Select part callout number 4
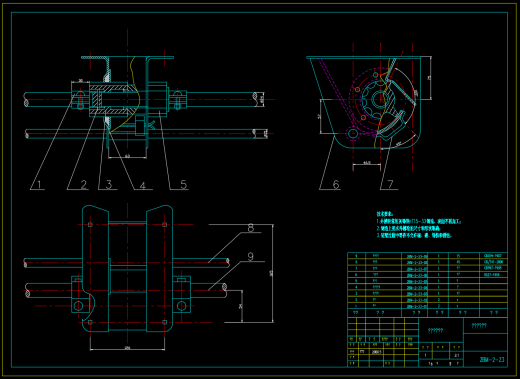520x379 pixels. (143, 185)
